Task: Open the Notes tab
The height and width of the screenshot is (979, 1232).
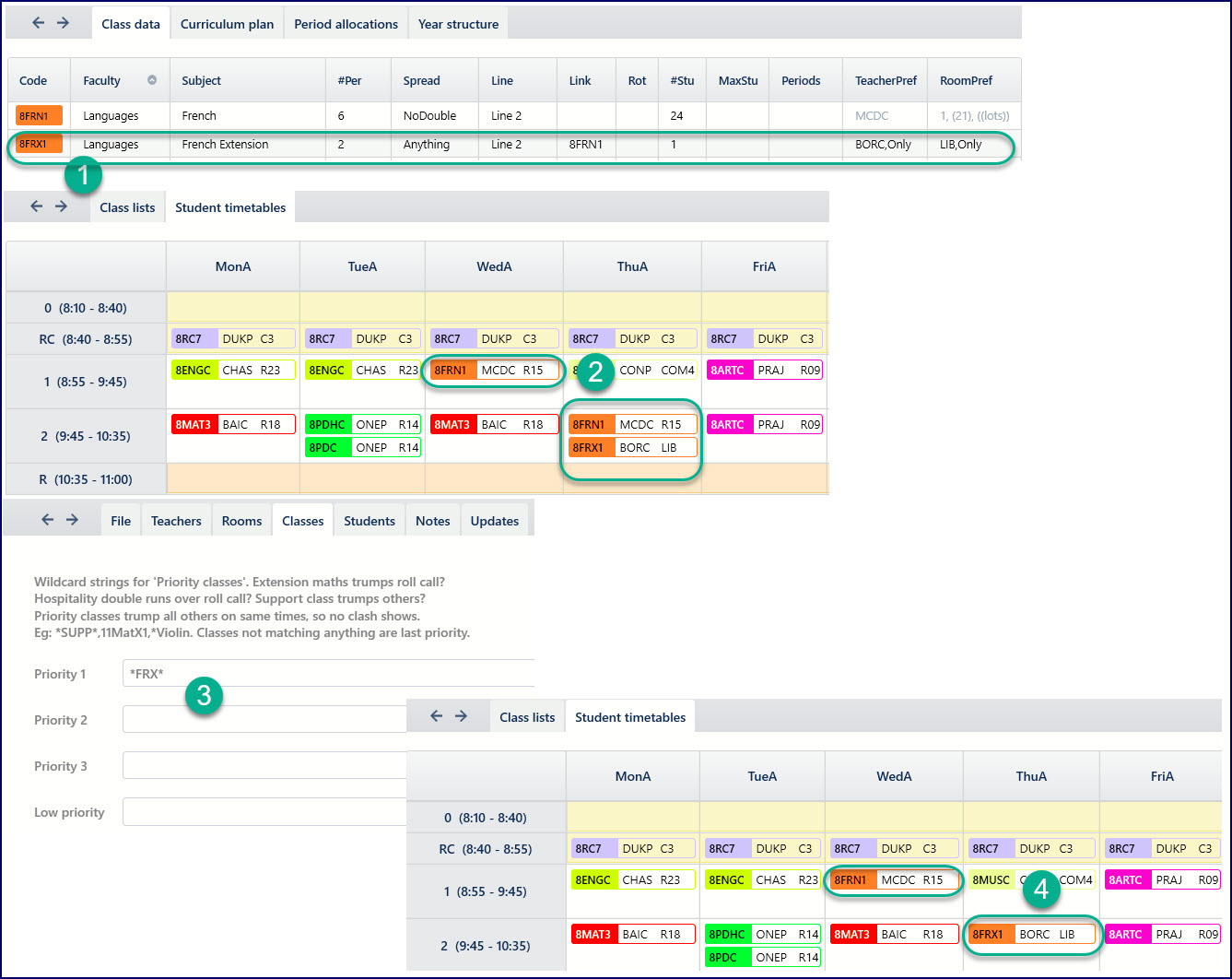Action: (432, 521)
